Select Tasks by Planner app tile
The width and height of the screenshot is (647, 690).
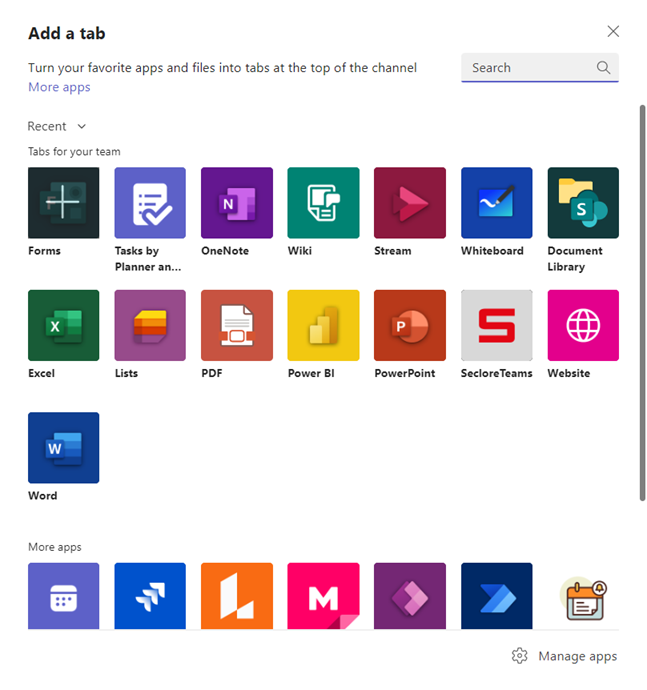150,202
